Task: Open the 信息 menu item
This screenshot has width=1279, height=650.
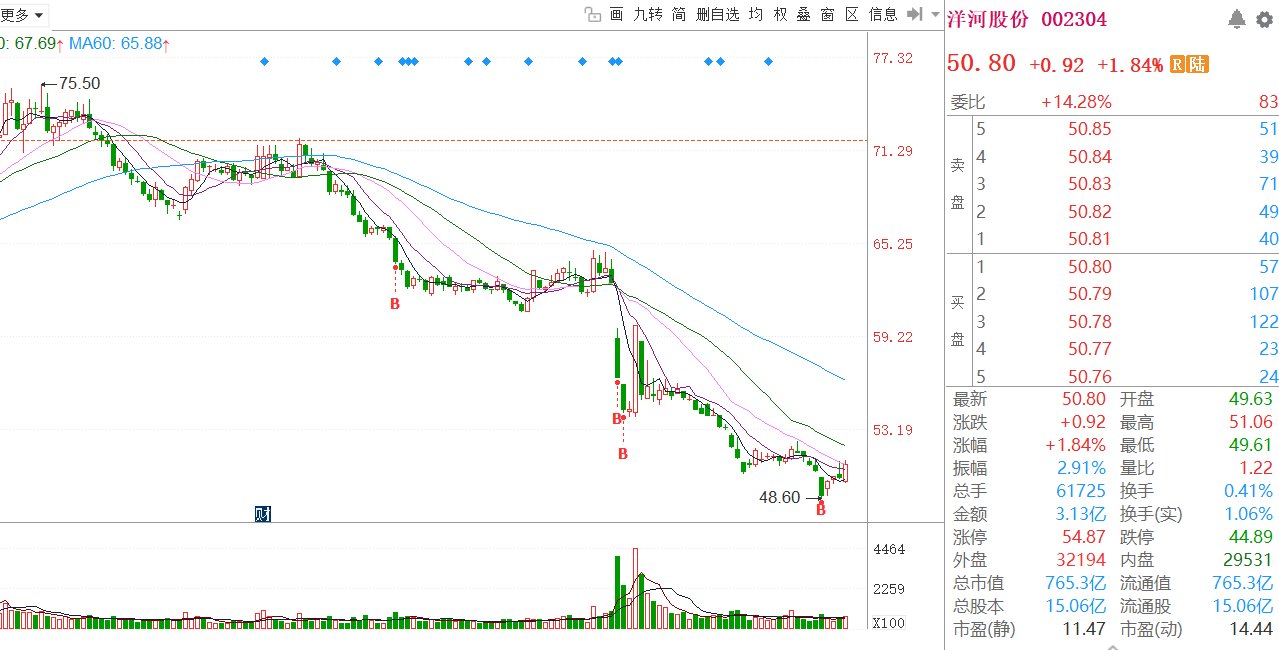Action: click(883, 14)
